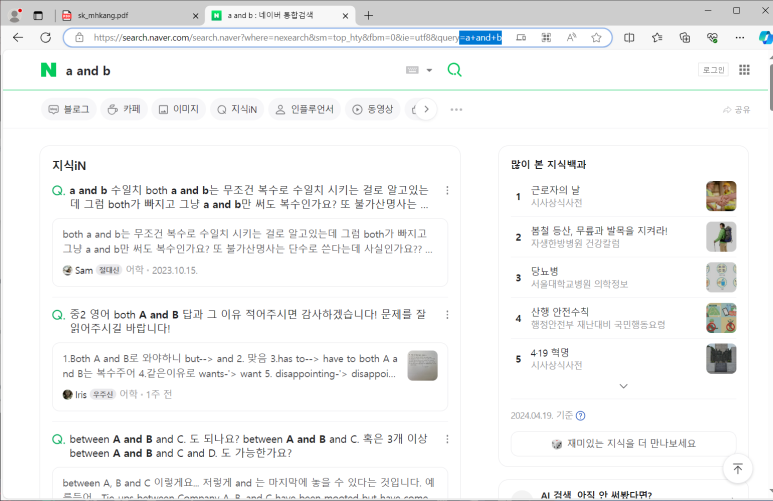The width and height of the screenshot is (773, 501).
Task: Open the app-available icon in address bar
Action: [521, 37]
